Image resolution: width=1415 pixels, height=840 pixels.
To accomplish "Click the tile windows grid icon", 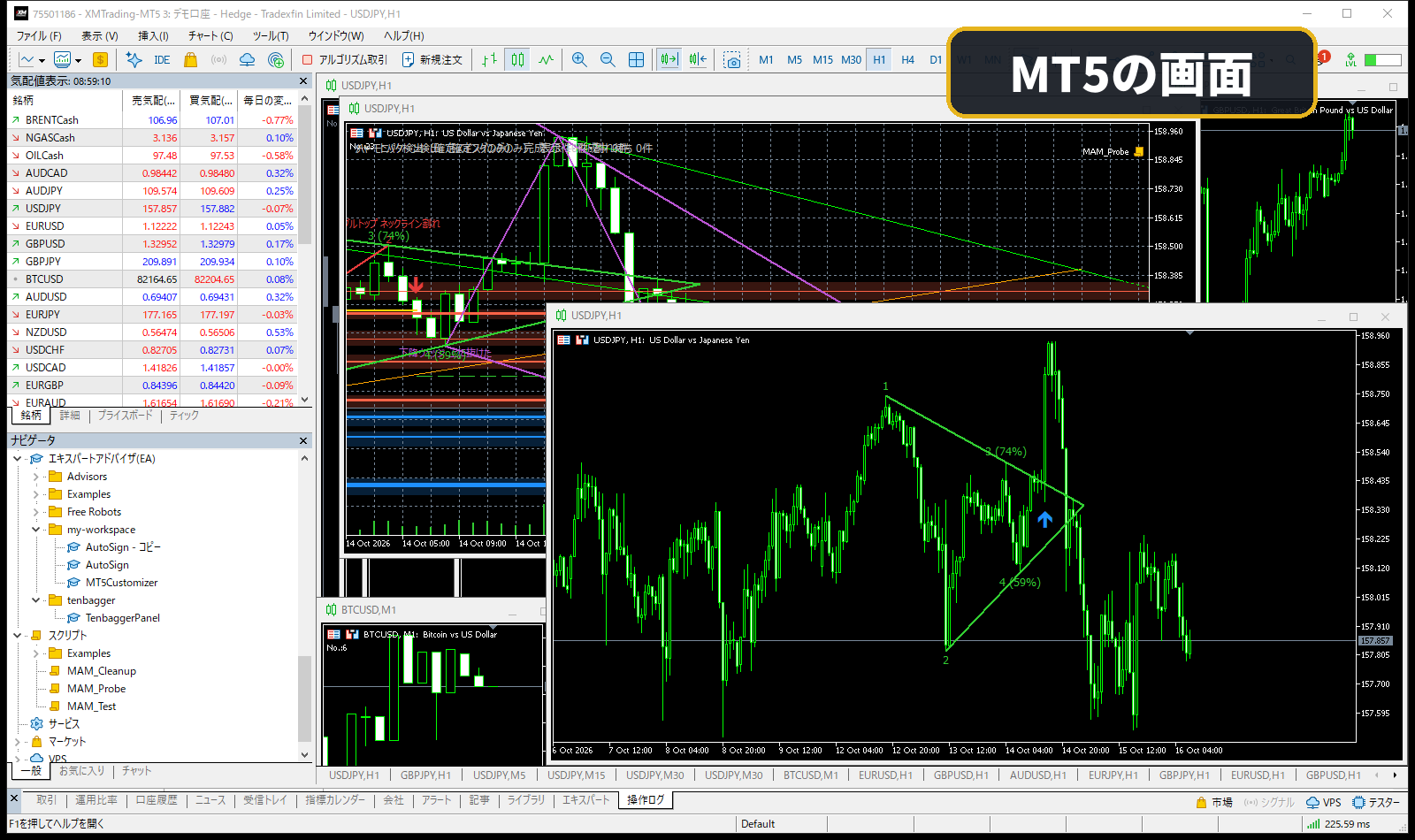I will (636, 59).
